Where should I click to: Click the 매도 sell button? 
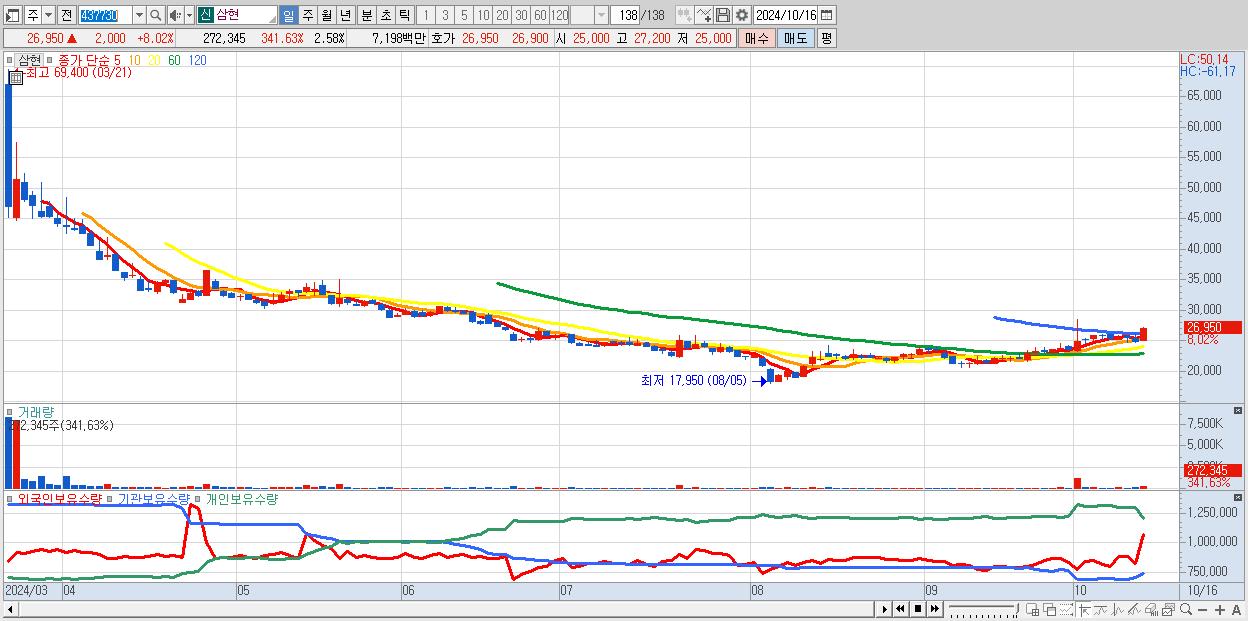tap(796, 38)
